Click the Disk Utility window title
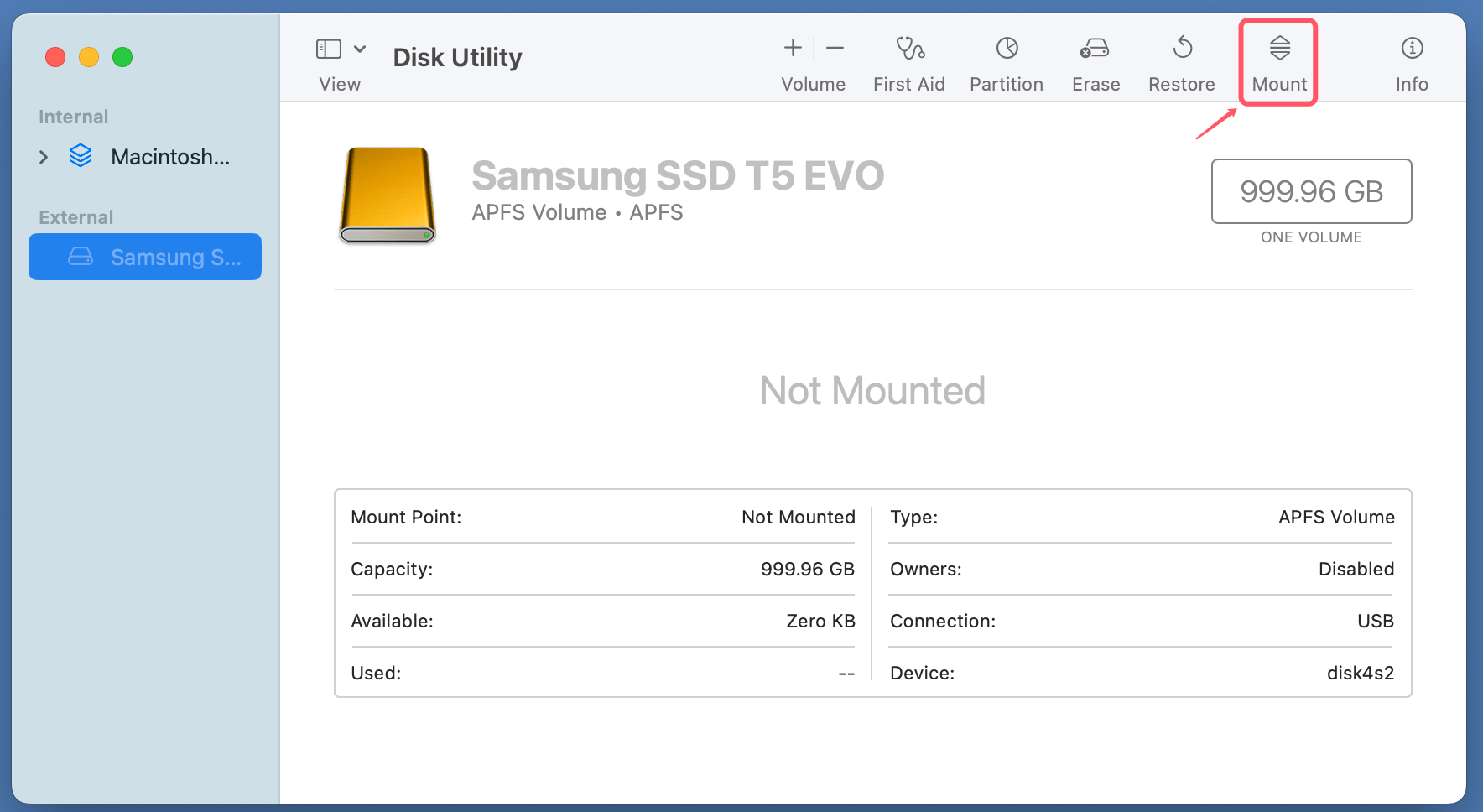The width and height of the screenshot is (1483, 812). pos(457,57)
